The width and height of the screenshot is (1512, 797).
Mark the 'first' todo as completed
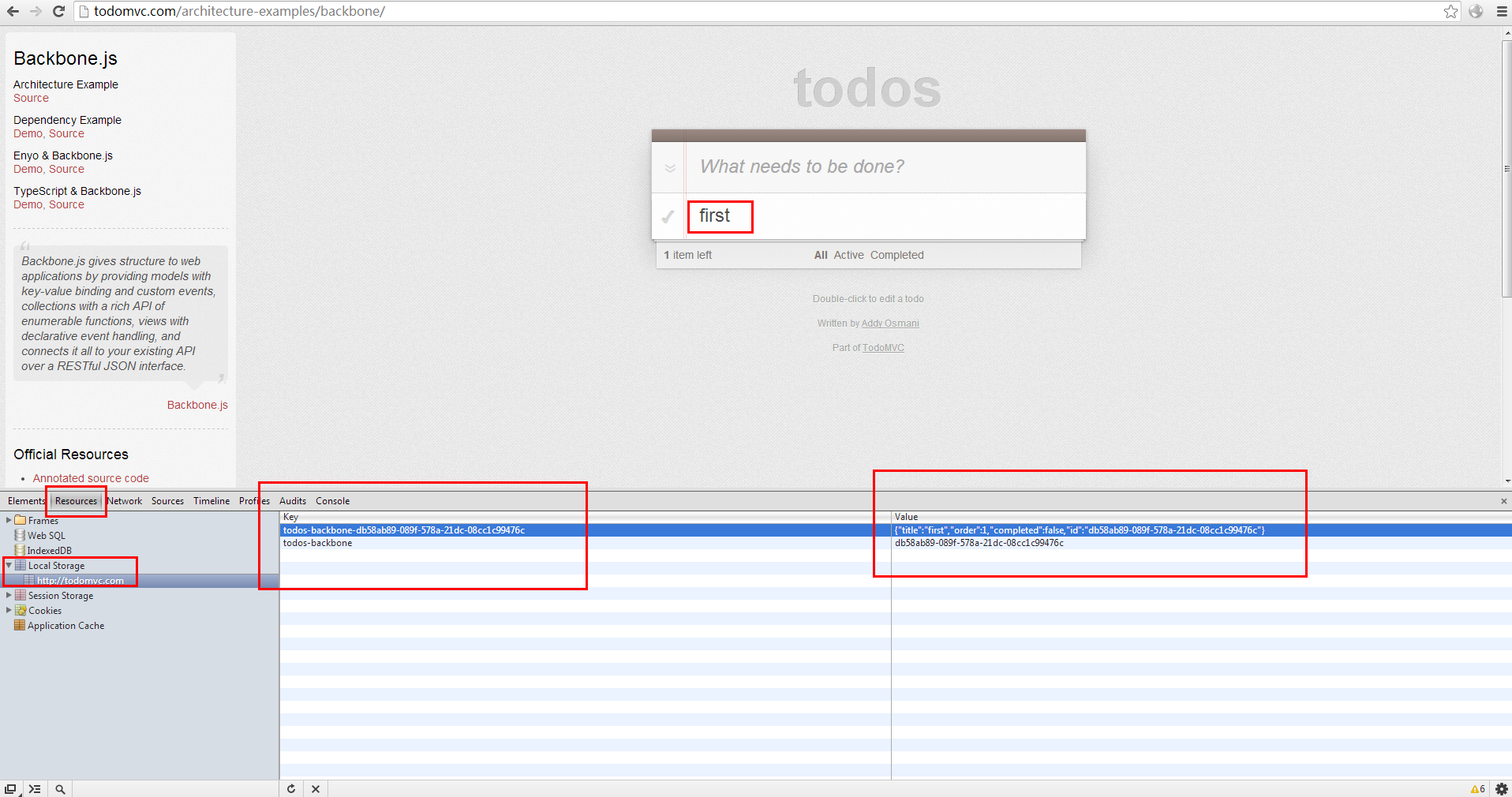point(668,216)
